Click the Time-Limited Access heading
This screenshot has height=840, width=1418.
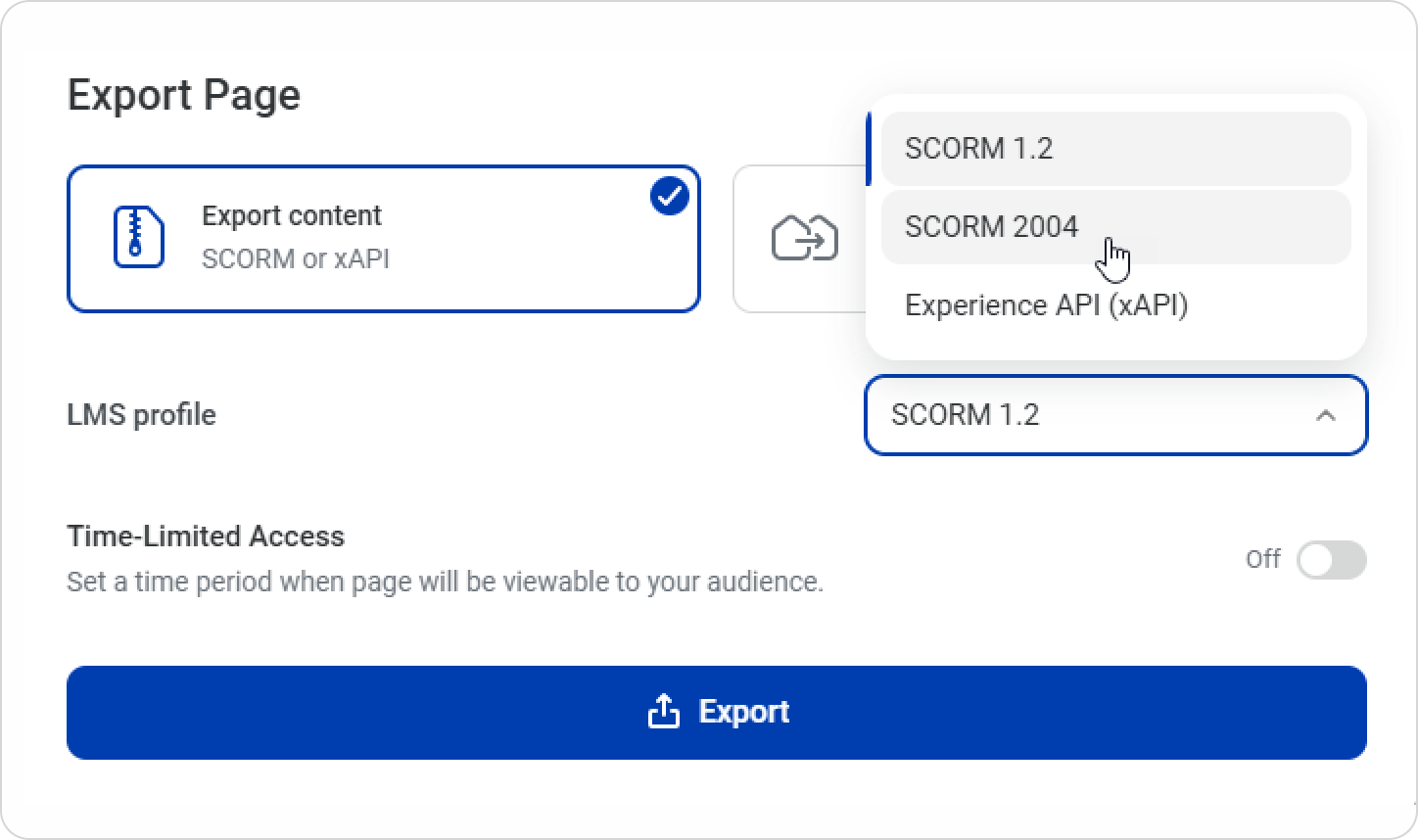click(x=206, y=537)
